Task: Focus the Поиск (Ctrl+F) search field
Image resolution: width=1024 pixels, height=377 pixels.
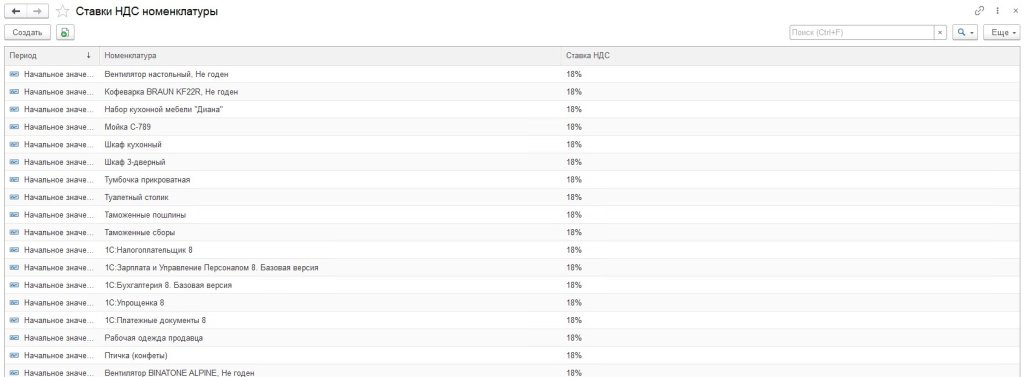Action: [861, 32]
